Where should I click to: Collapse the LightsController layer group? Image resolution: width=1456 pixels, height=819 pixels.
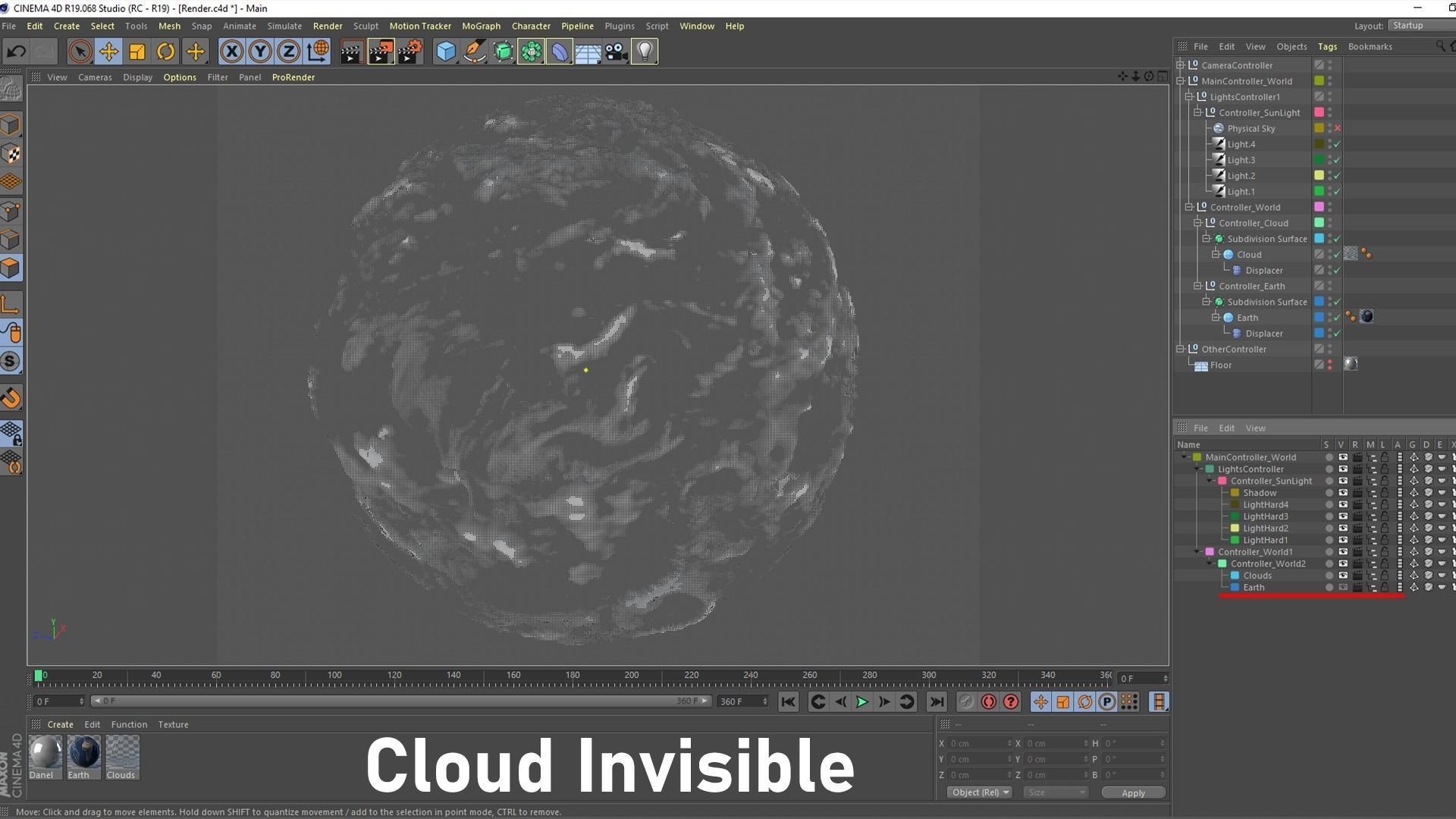point(1197,469)
